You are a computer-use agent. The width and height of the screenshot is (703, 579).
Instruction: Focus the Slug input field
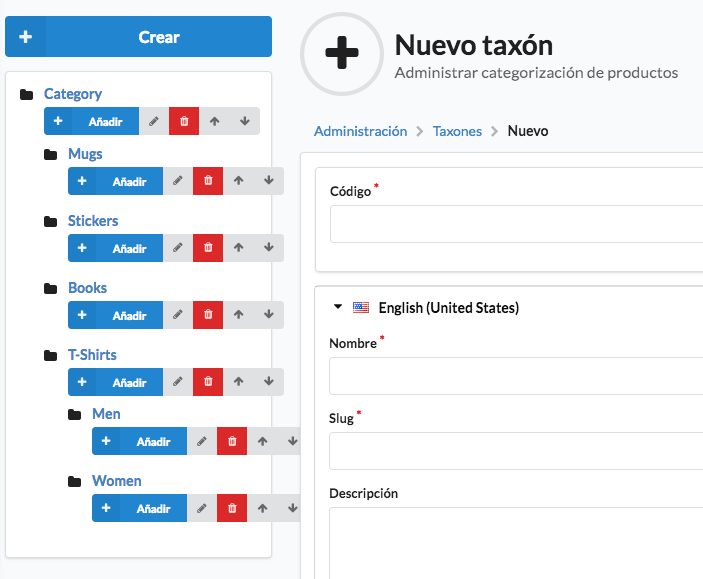(516, 451)
